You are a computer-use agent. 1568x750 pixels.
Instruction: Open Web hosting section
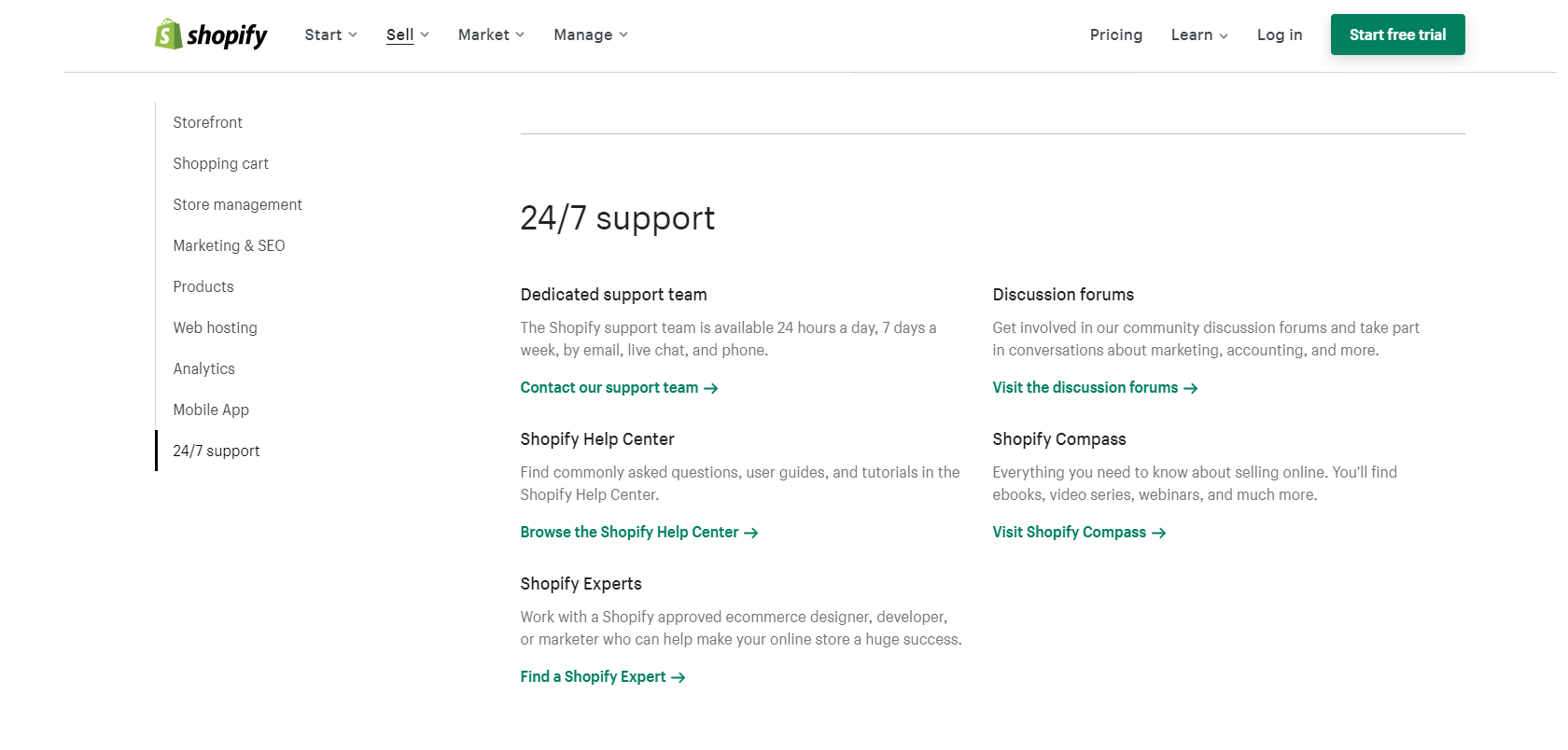(215, 327)
